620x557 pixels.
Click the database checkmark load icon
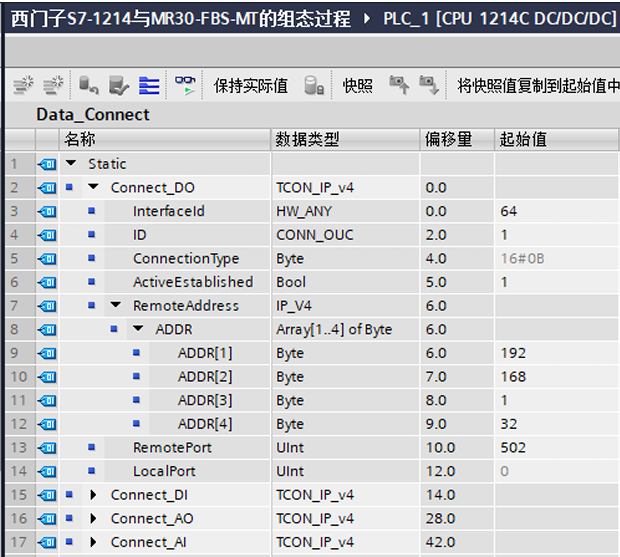(x=119, y=85)
